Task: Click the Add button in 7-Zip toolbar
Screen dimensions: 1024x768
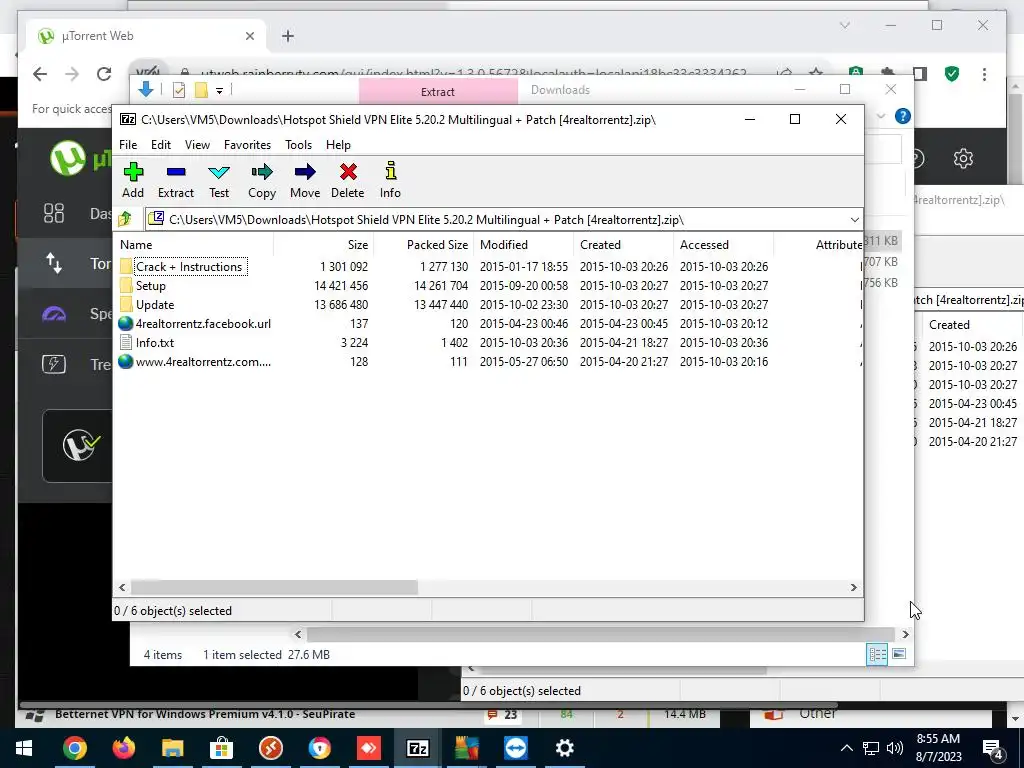Action: tap(133, 180)
